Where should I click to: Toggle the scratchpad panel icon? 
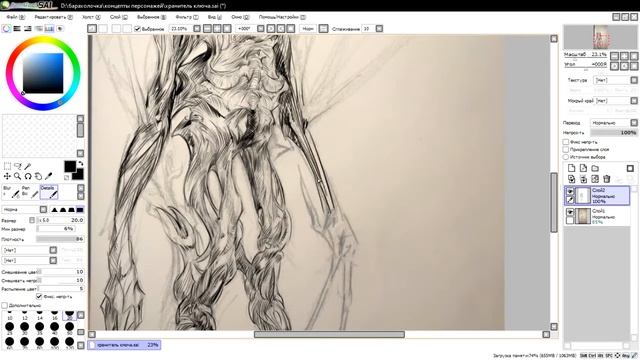point(60,29)
